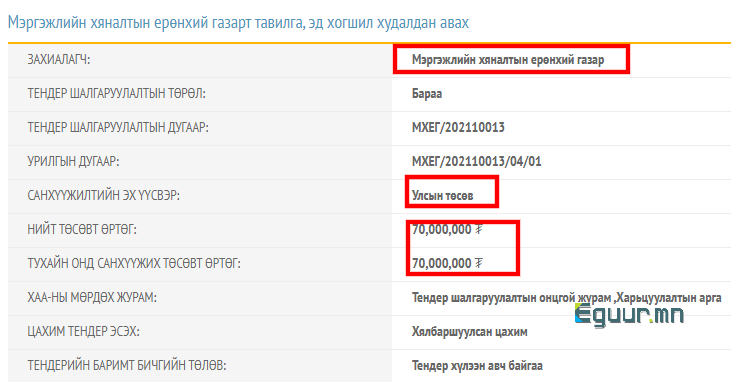Select label УРИЛГЫН ДУГААР
This screenshot has width=731, height=382.
click(x=73, y=161)
